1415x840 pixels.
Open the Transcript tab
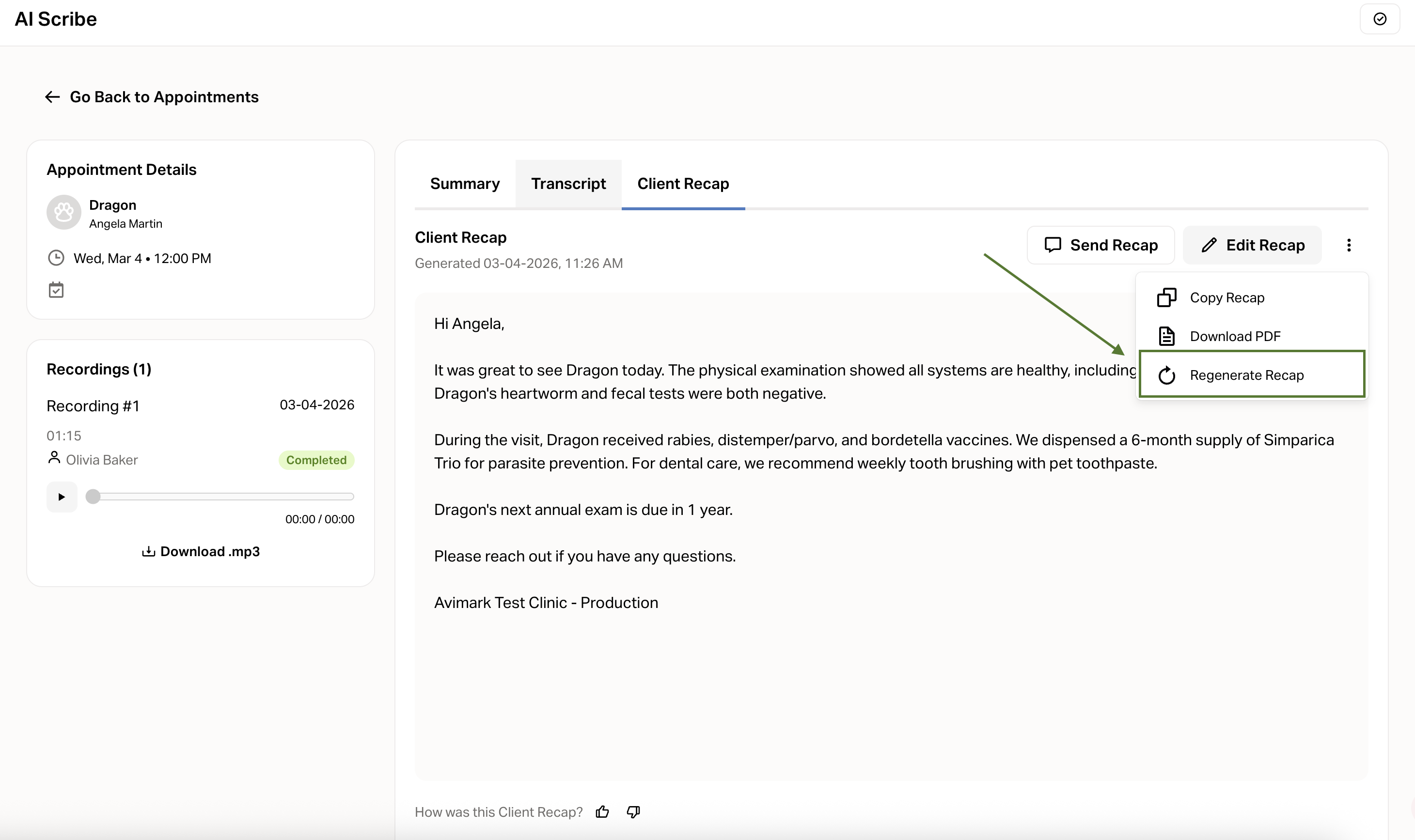pyautogui.click(x=568, y=184)
